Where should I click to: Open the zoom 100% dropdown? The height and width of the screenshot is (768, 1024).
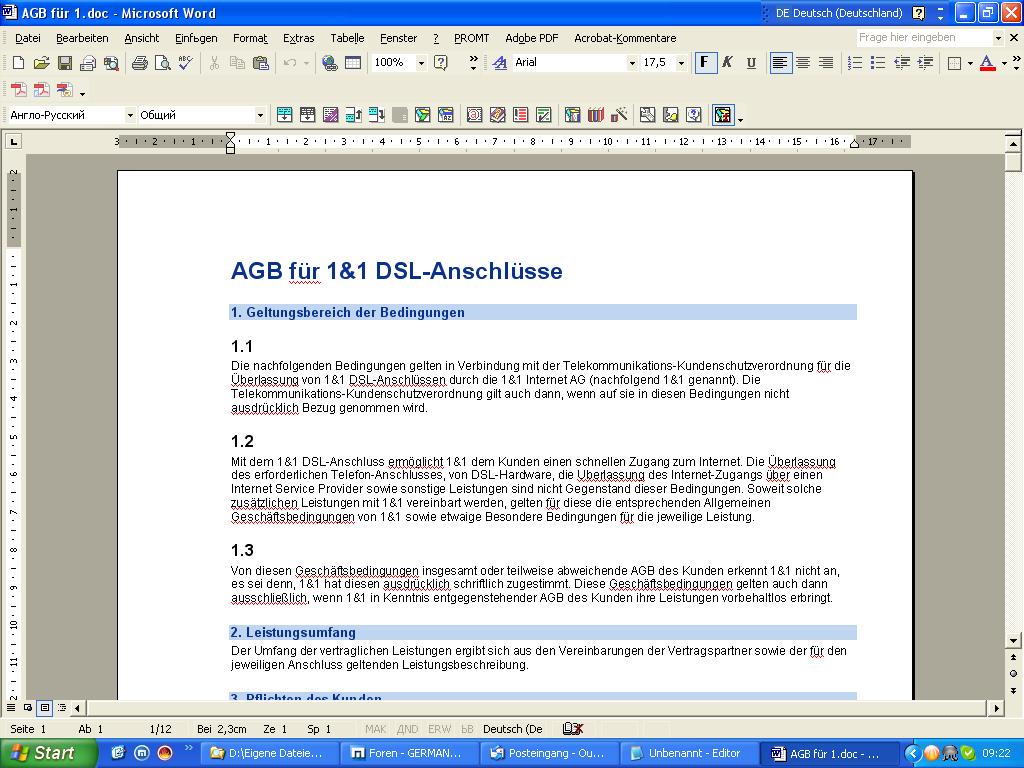[421, 63]
